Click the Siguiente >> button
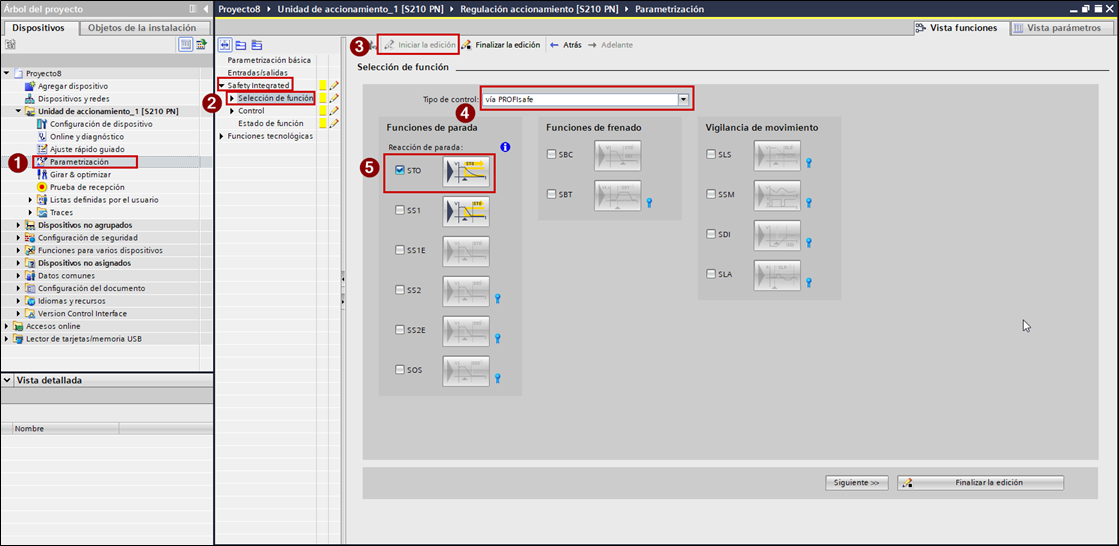1119x546 pixels. [858, 483]
